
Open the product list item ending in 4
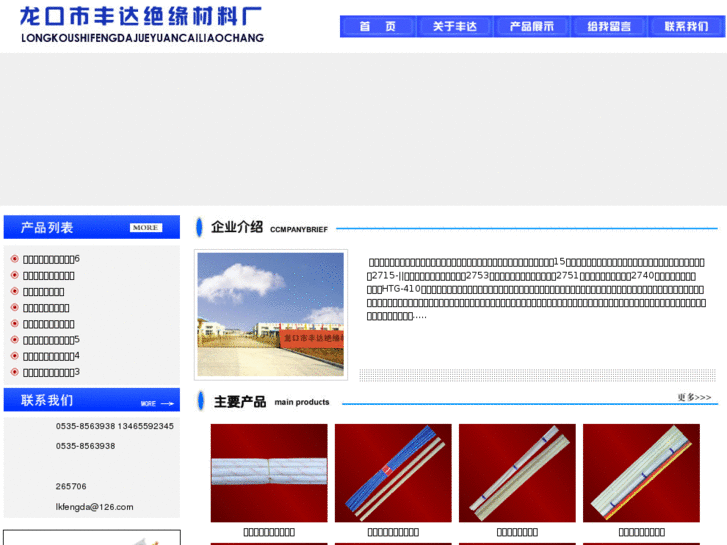(x=51, y=356)
